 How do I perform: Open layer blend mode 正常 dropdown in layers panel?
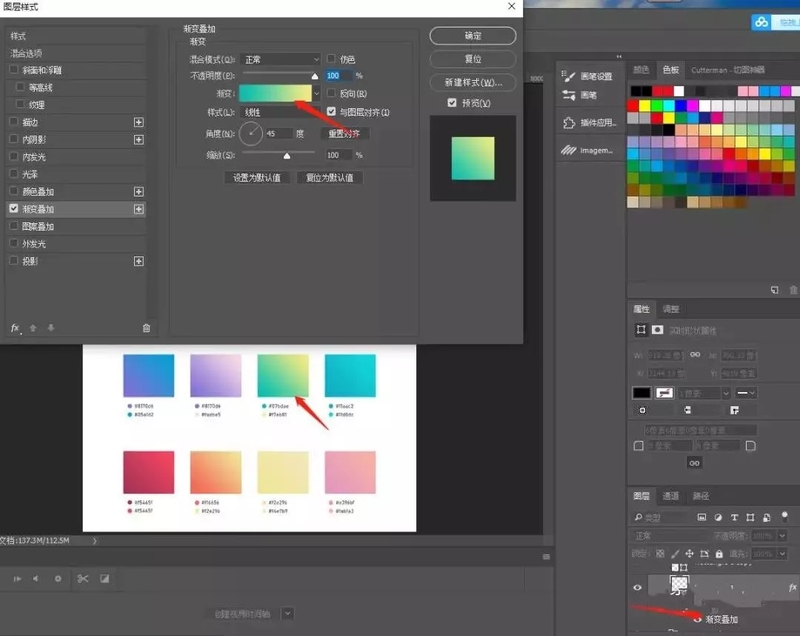(668, 536)
